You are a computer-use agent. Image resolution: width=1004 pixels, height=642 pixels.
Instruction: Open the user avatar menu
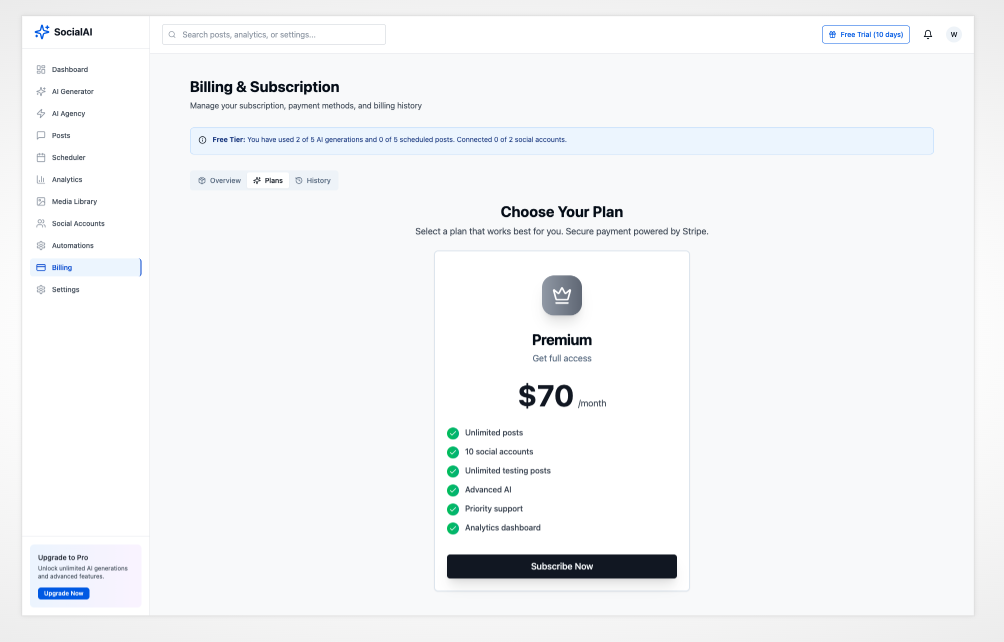click(x=953, y=34)
